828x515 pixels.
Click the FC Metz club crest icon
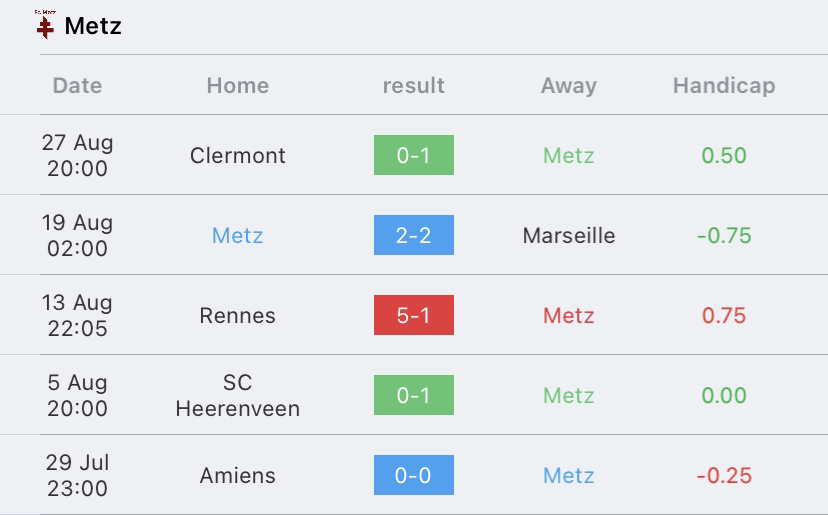tap(45, 25)
